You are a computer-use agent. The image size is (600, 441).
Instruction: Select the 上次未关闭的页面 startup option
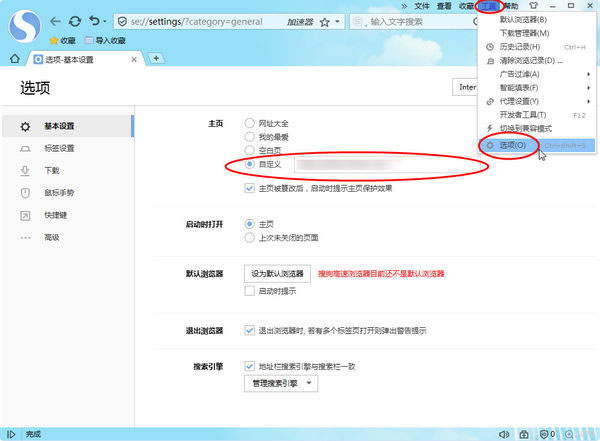250,239
